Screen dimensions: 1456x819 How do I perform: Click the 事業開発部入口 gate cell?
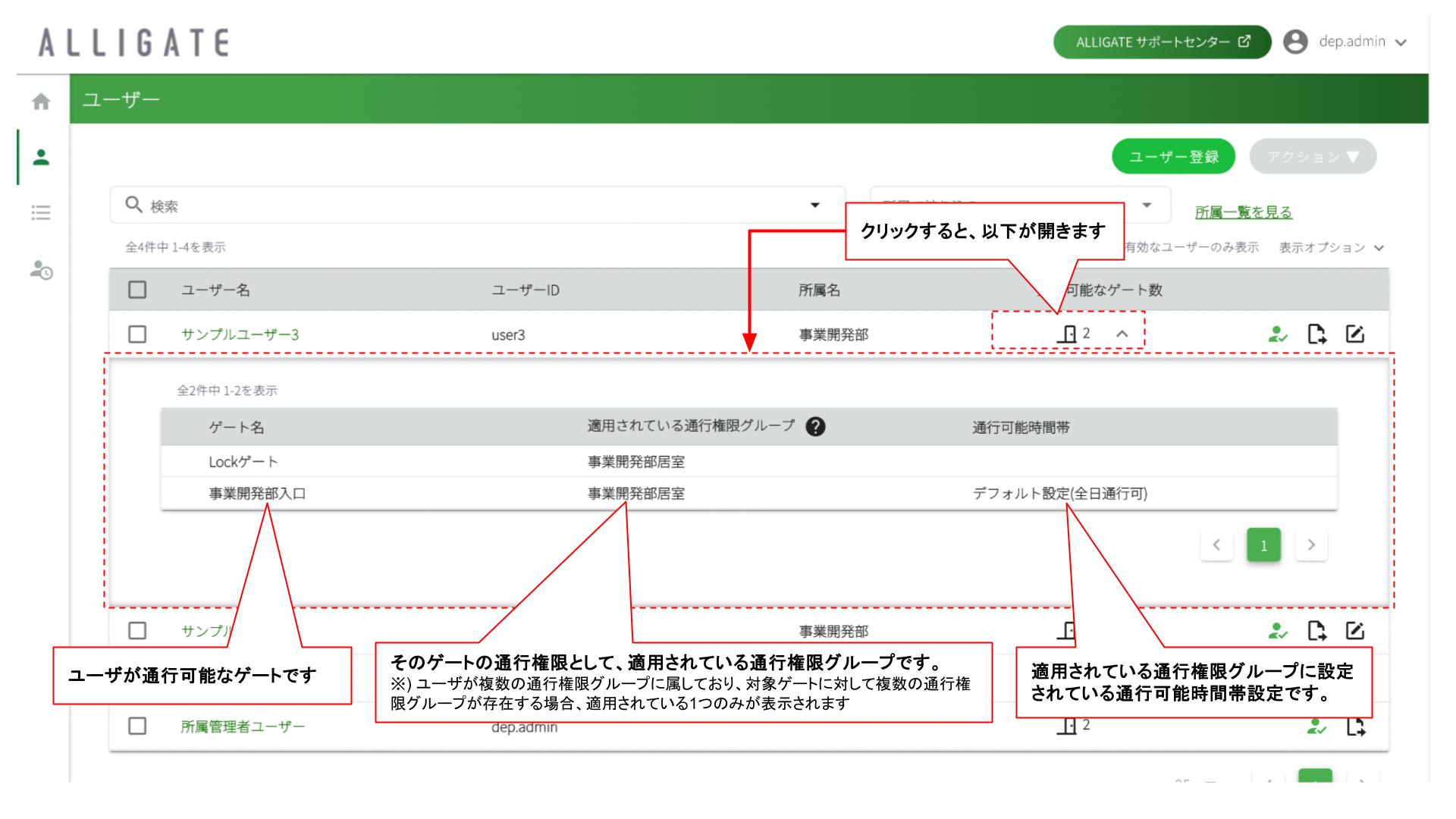(257, 494)
